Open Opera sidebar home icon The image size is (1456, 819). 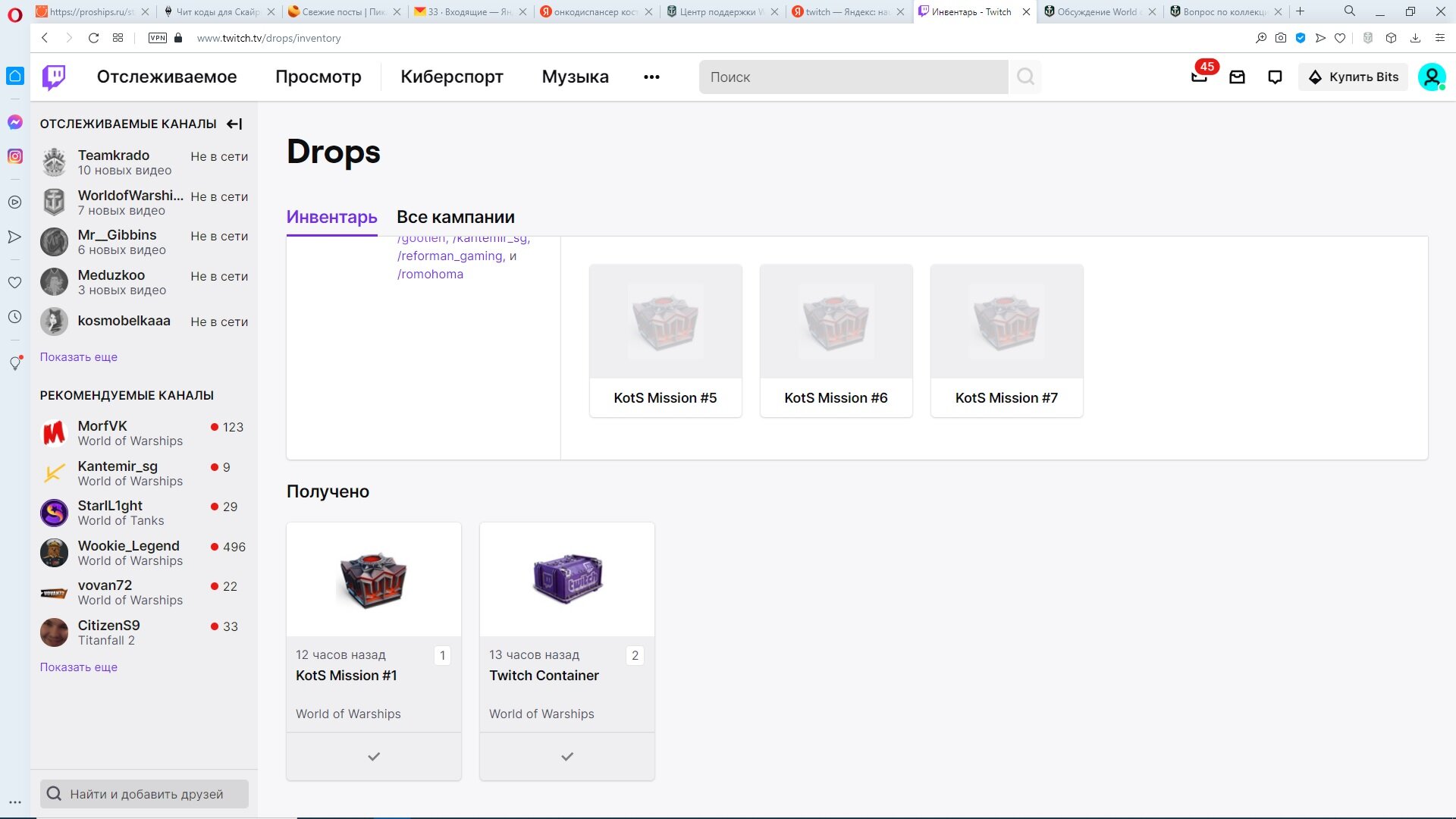[x=14, y=76]
